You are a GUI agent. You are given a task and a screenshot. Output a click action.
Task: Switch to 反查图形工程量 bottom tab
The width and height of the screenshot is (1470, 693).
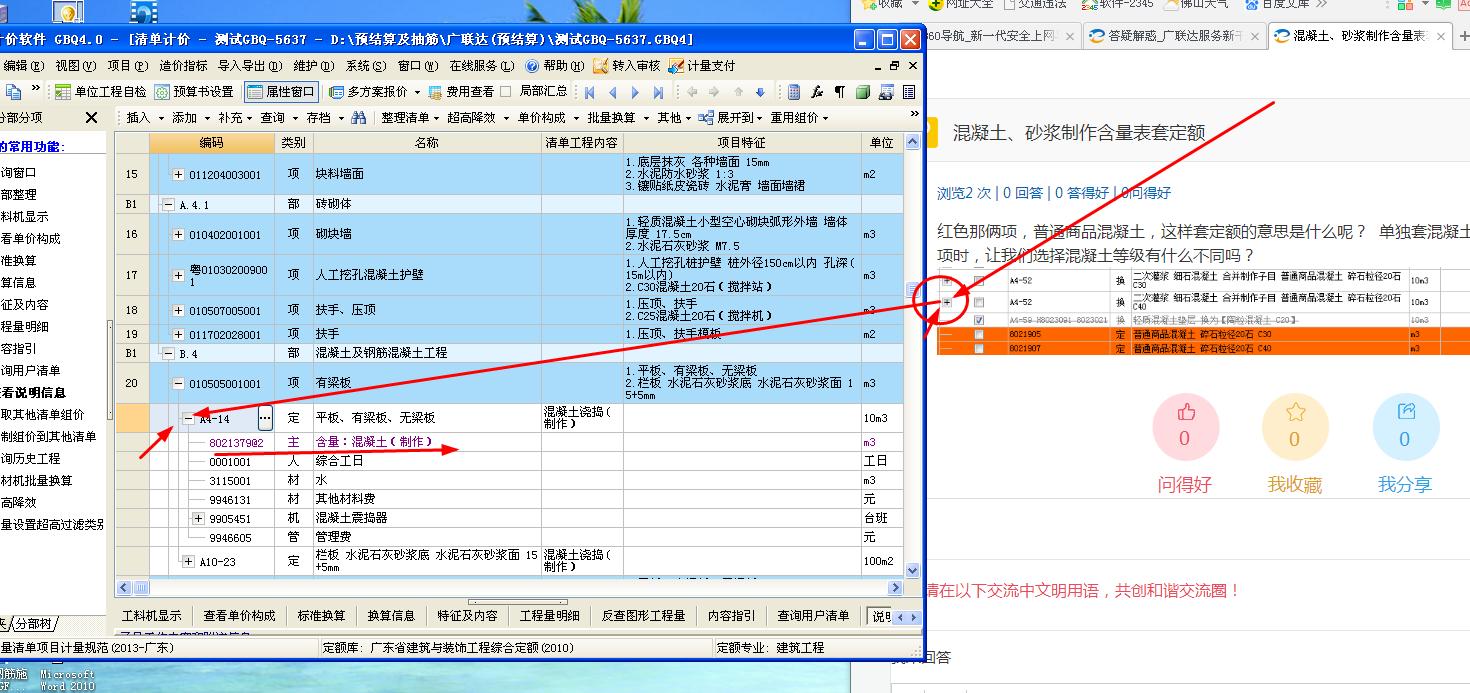(643, 616)
